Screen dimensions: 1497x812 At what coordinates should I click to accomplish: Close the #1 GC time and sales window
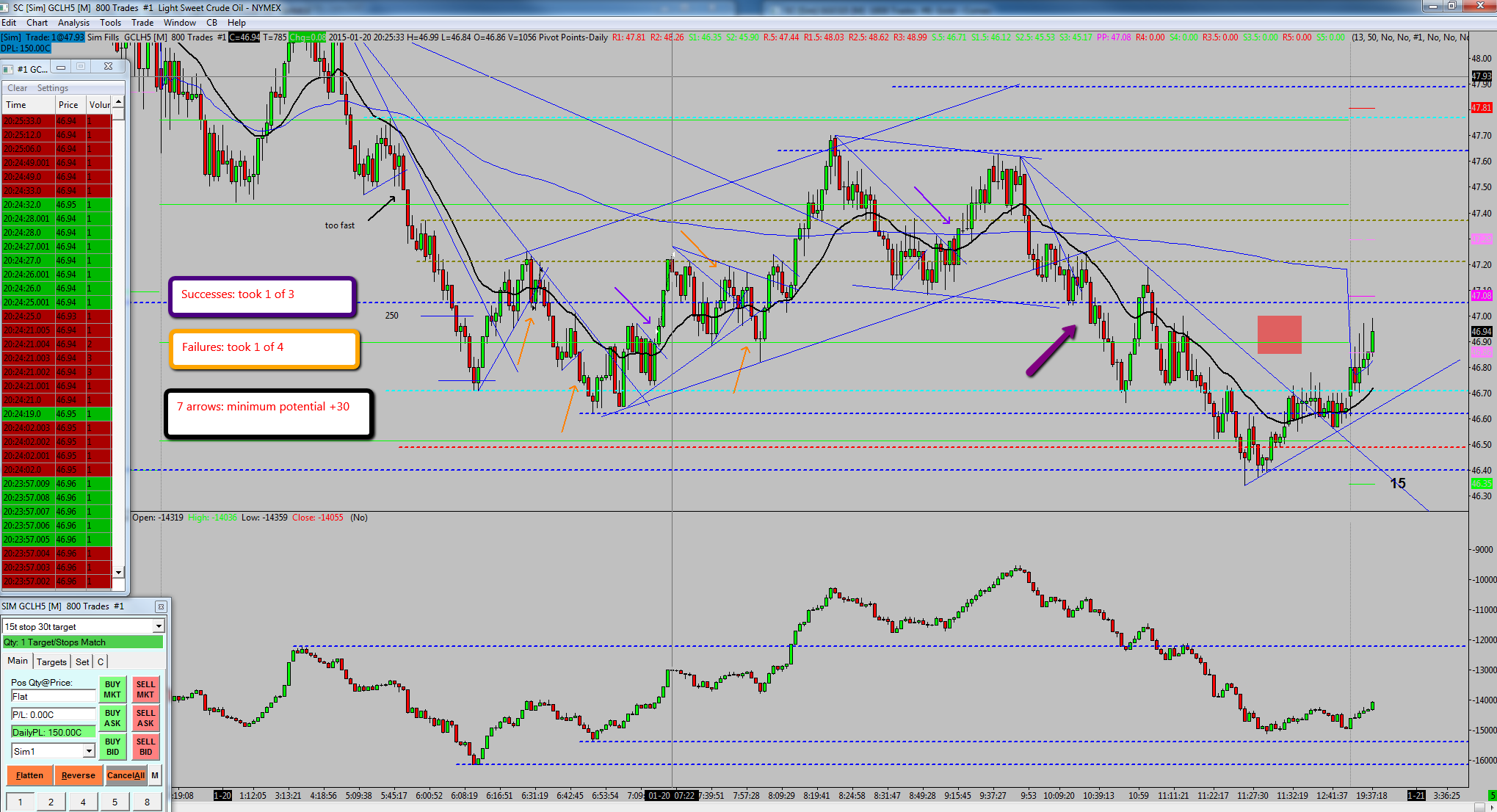[x=108, y=68]
